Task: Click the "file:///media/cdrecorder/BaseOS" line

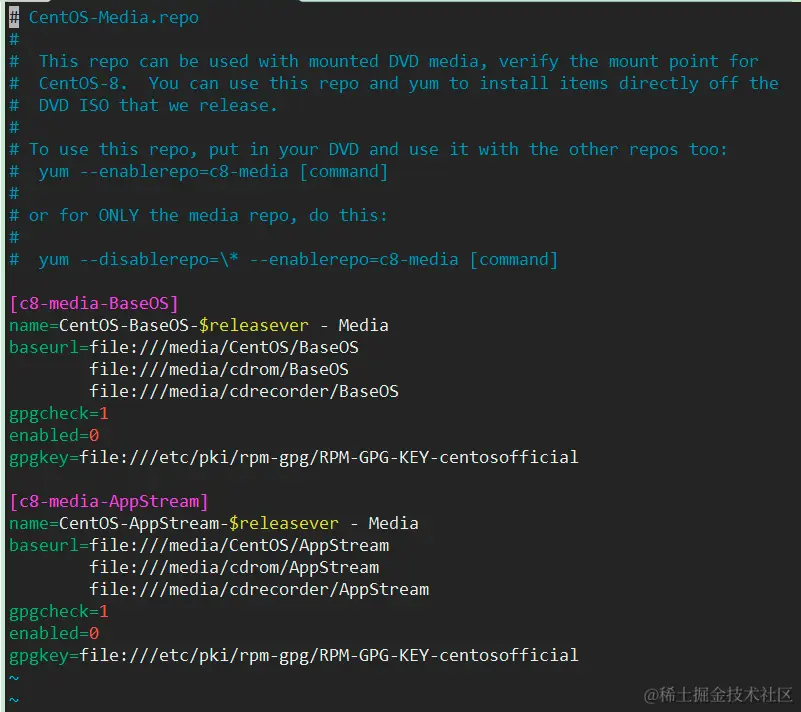Action: tap(244, 391)
